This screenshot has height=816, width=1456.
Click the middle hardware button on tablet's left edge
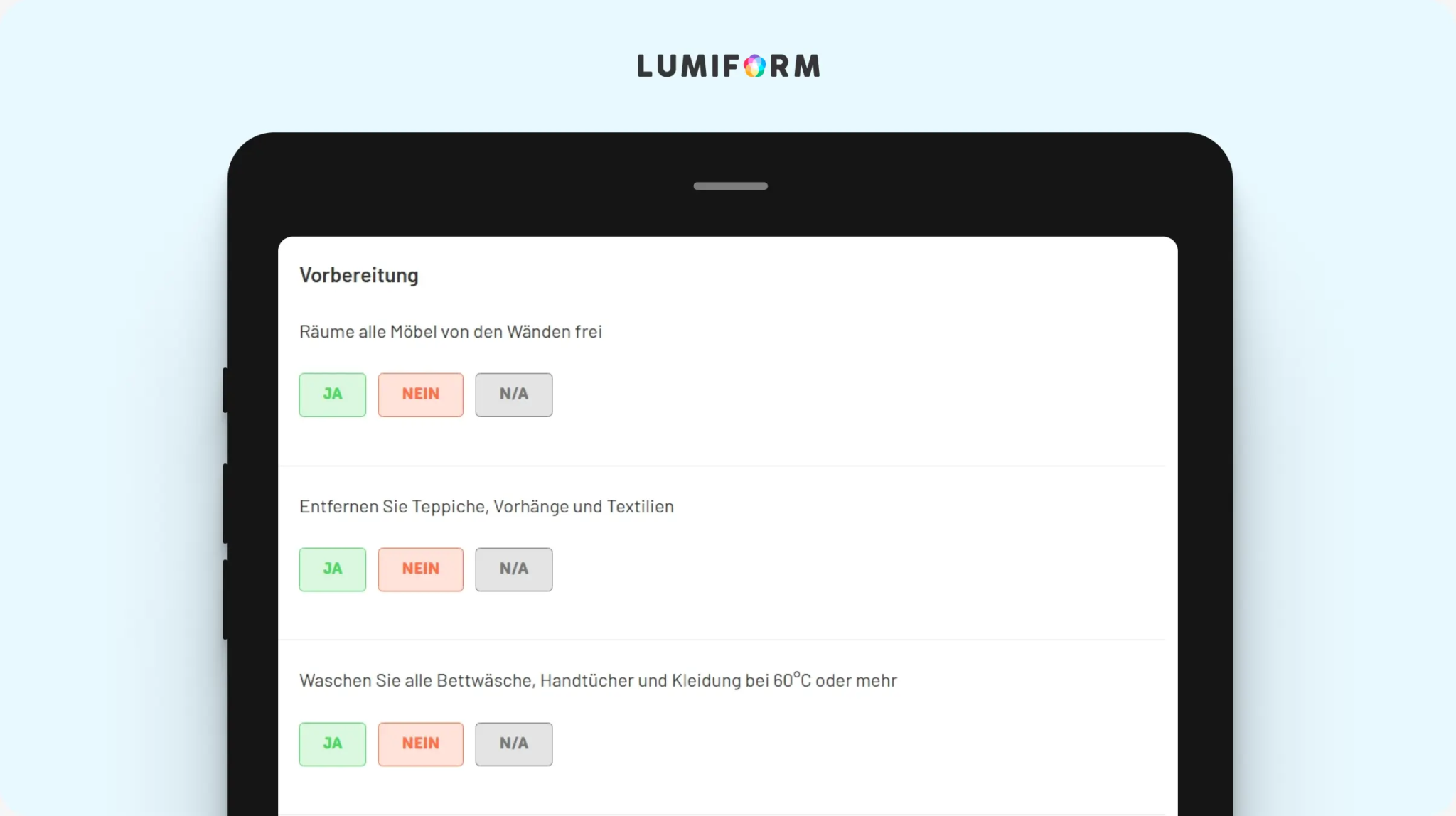(x=225, y=504)
